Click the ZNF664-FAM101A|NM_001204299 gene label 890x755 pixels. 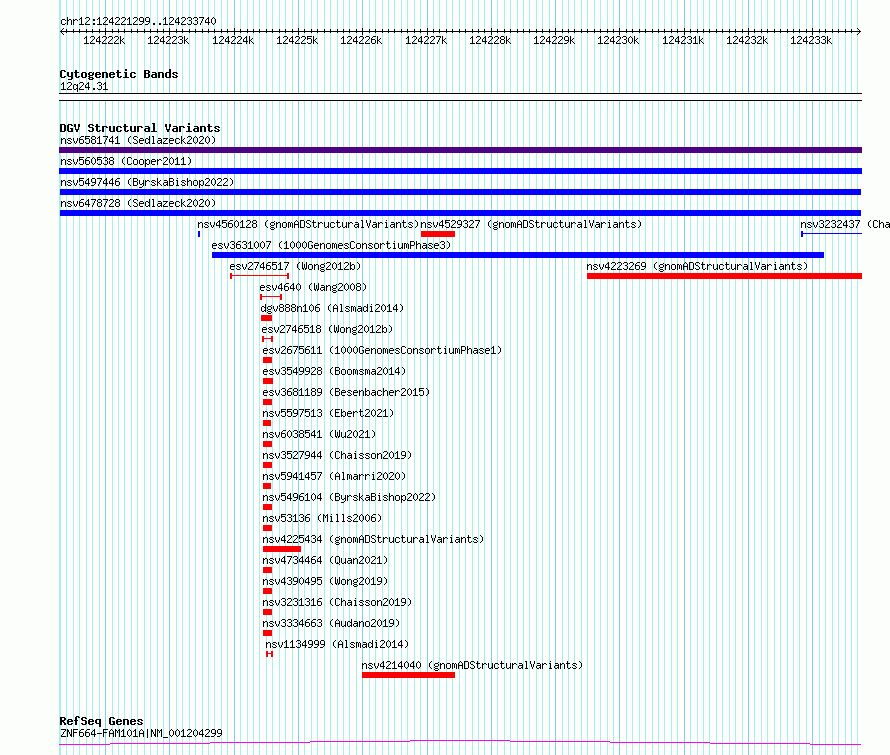click(141, 733)
